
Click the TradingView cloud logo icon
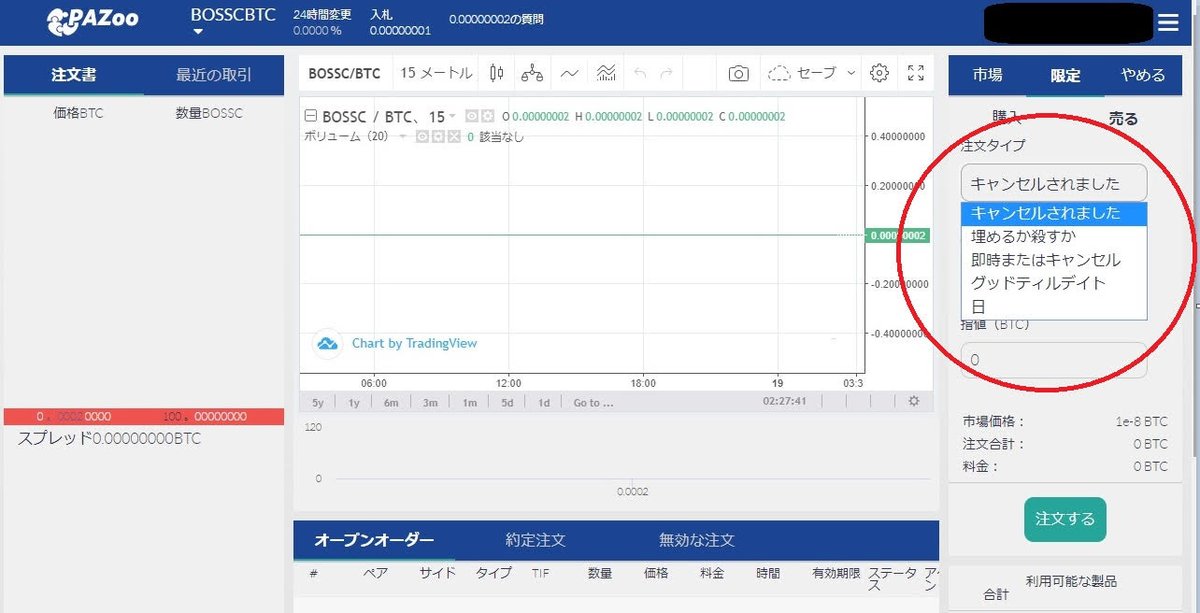pyautogui.click(x=328, y=343)
